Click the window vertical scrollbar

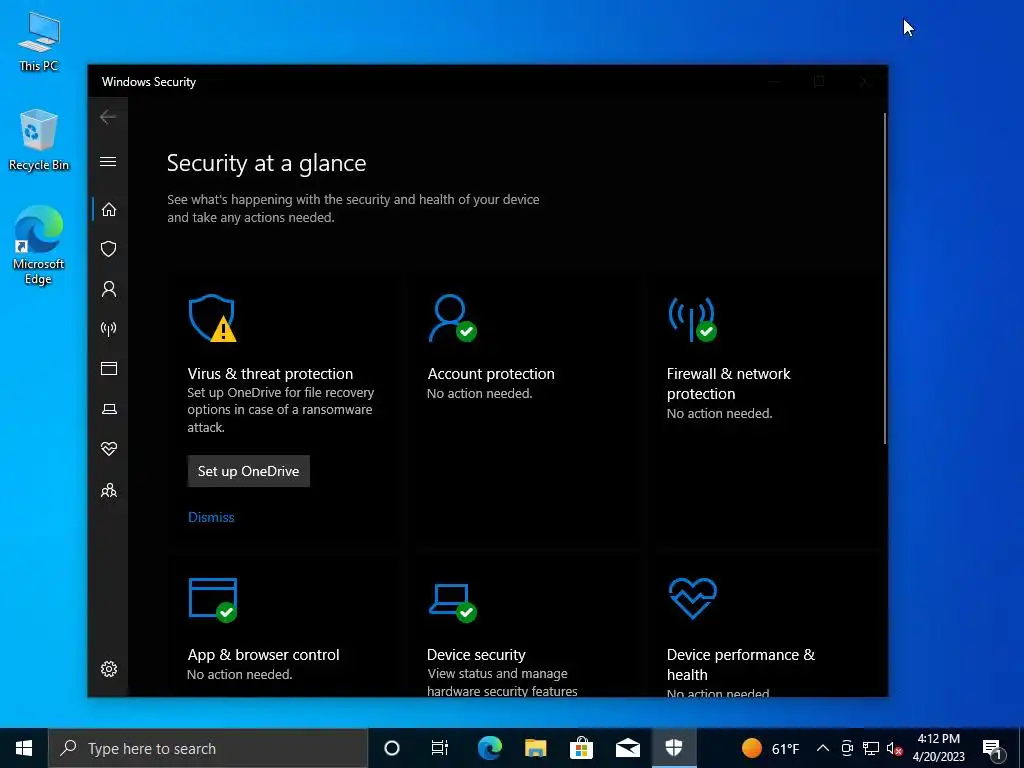point(885,279)
